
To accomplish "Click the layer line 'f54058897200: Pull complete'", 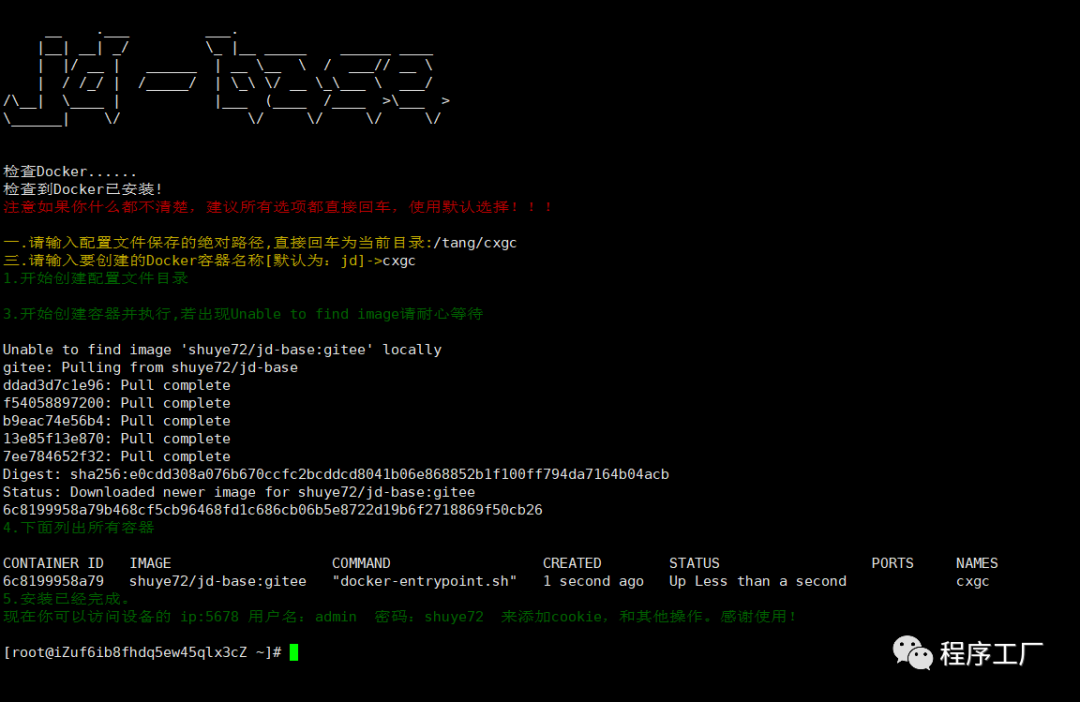I will point(116,404).
